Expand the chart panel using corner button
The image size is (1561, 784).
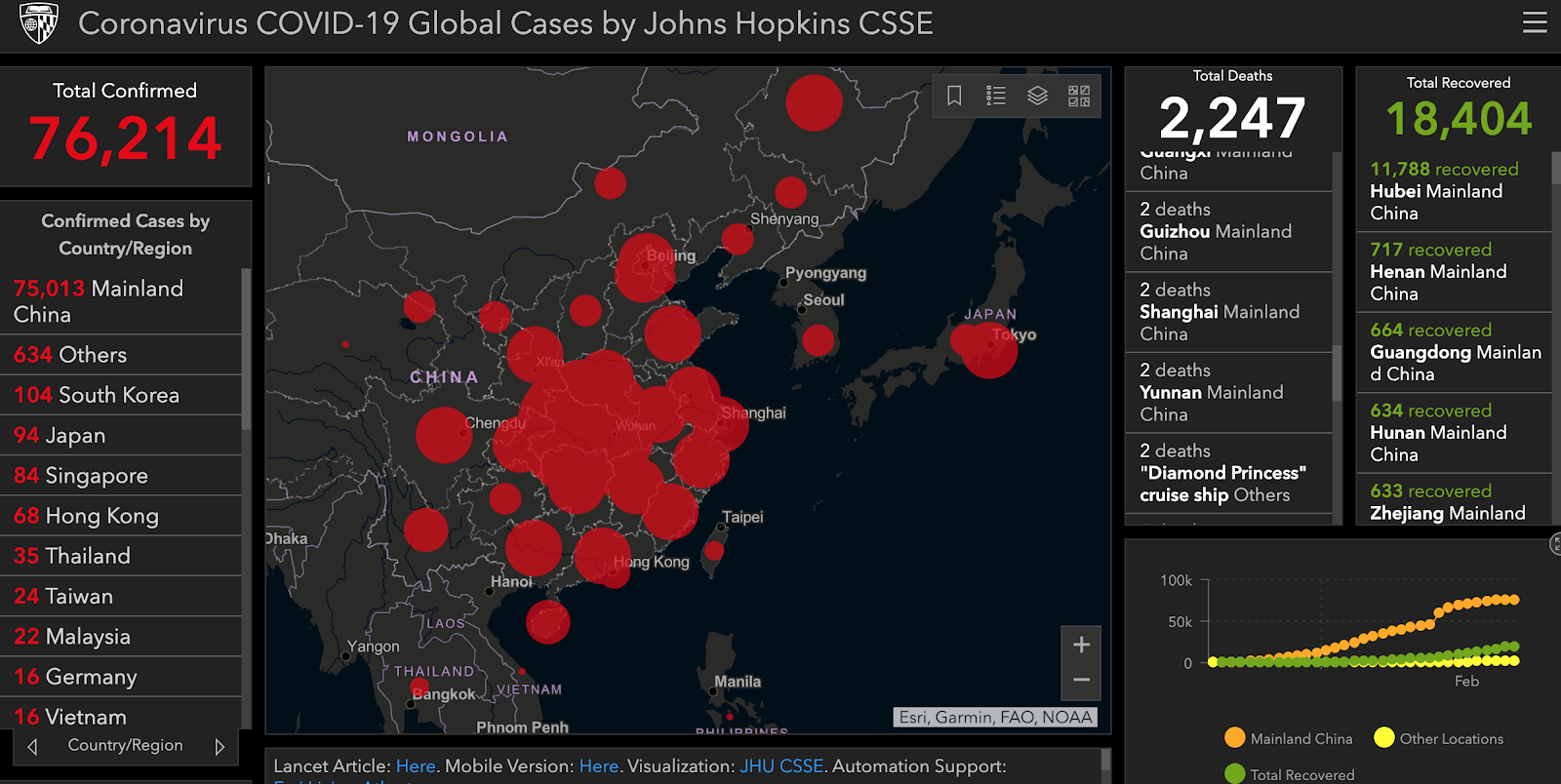click(x=1556, y=544)
